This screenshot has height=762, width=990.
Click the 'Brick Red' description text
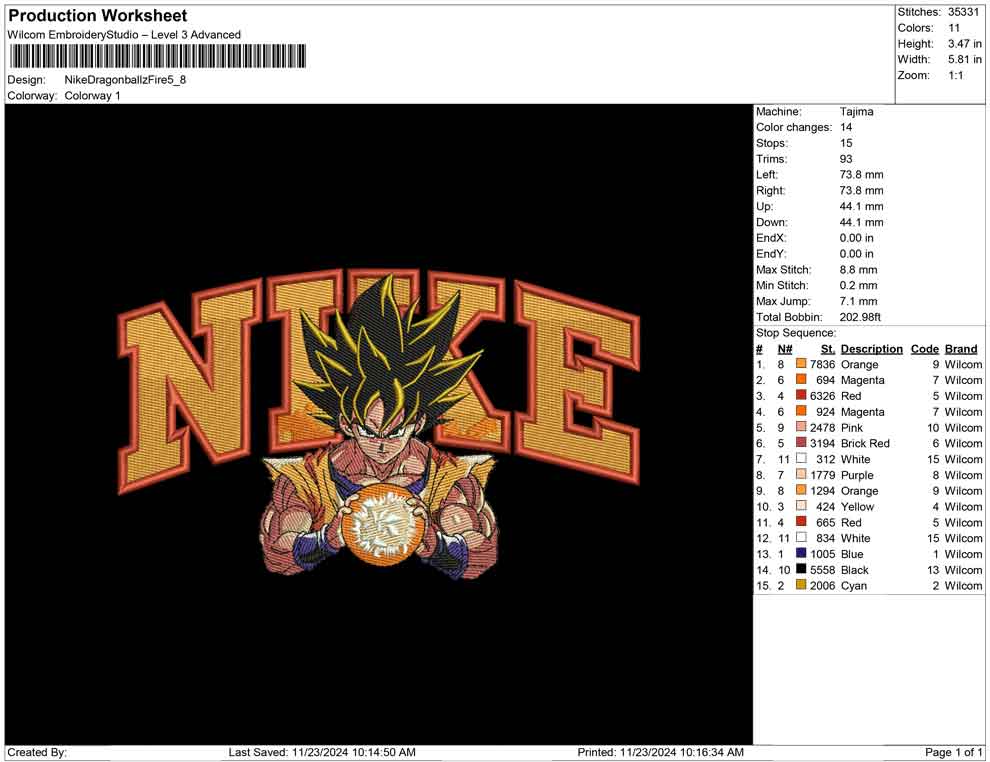[x=865, y=443]
